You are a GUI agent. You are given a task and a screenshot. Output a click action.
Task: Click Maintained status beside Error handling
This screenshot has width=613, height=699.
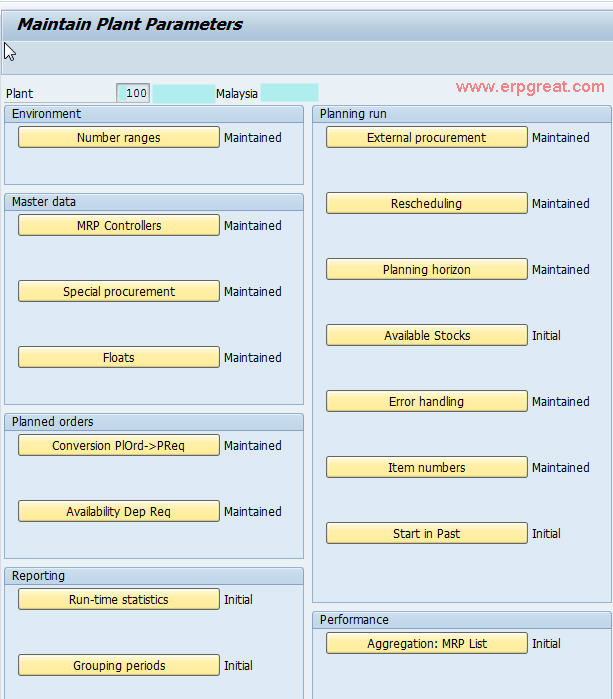561,401
